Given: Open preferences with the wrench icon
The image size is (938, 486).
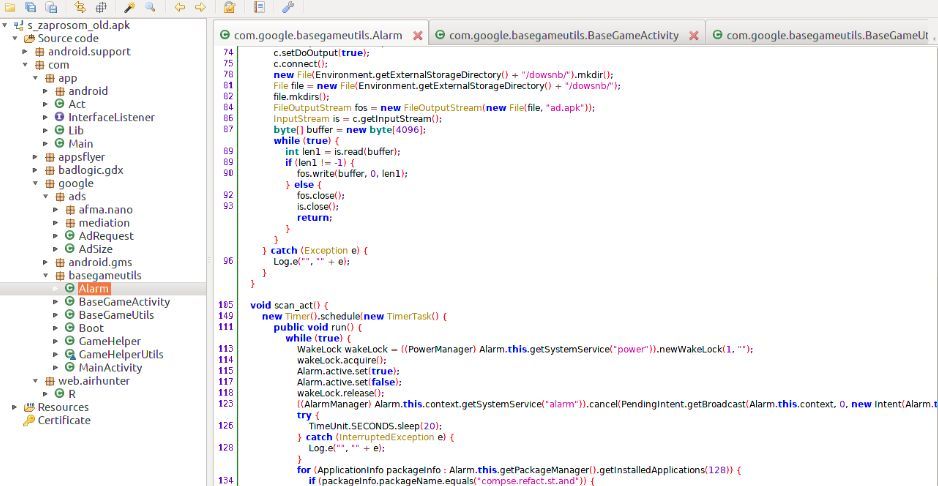Looking at the screenshot, I should click(288, 7).
